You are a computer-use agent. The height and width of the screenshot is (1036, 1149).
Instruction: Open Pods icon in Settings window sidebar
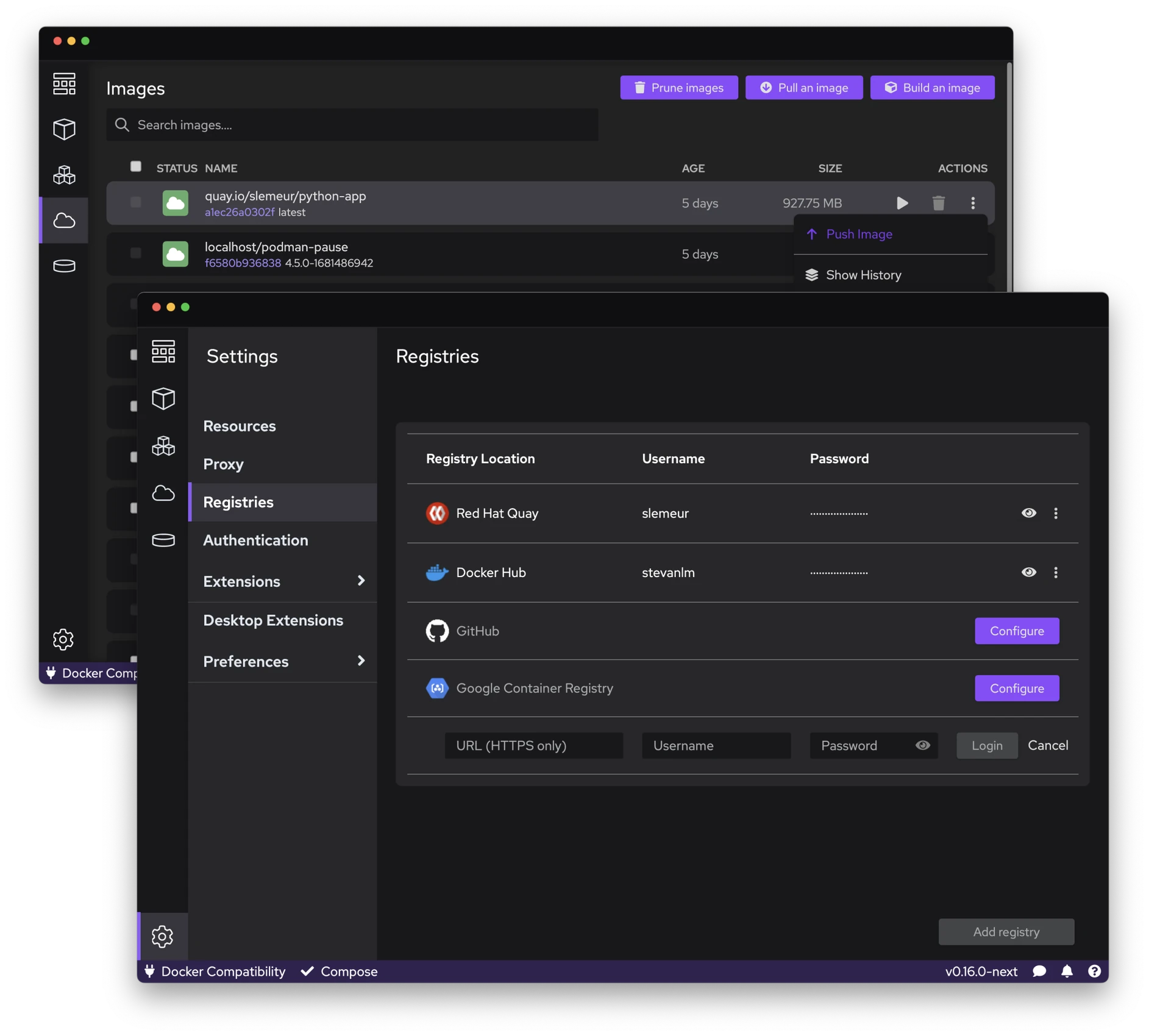pos(163,446)
